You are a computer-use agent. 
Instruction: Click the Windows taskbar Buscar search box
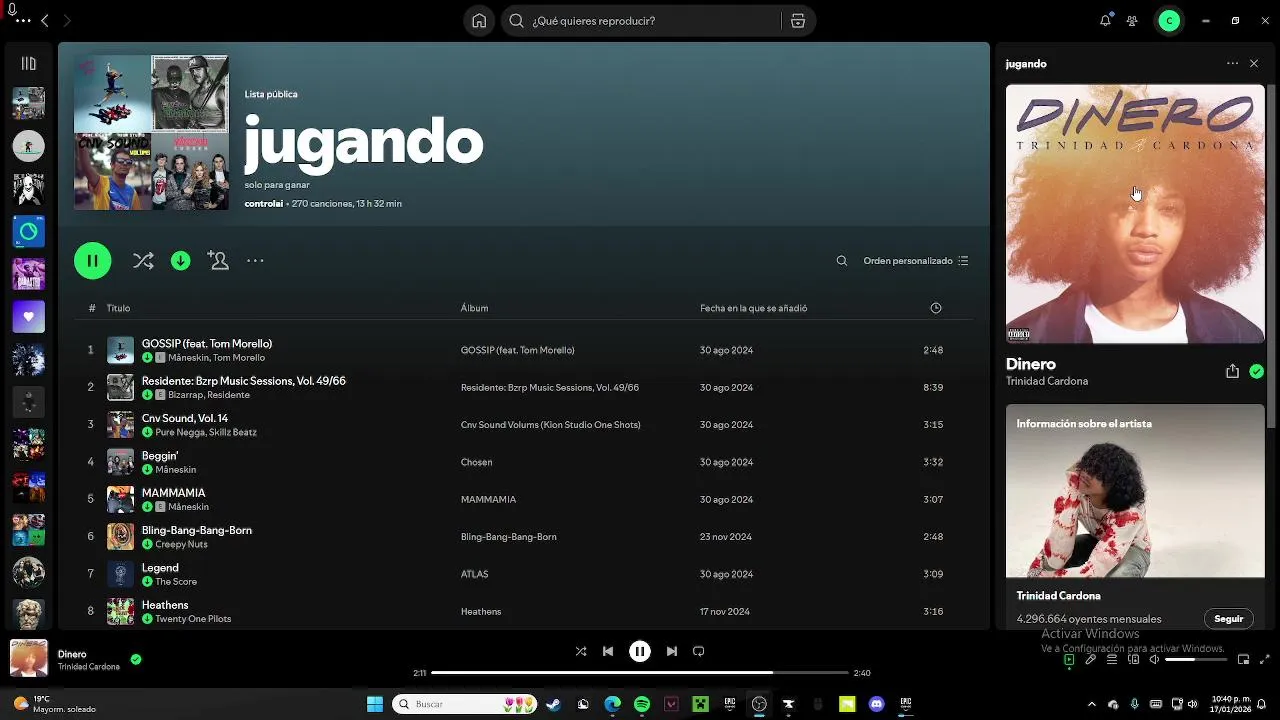pos(465,704)
